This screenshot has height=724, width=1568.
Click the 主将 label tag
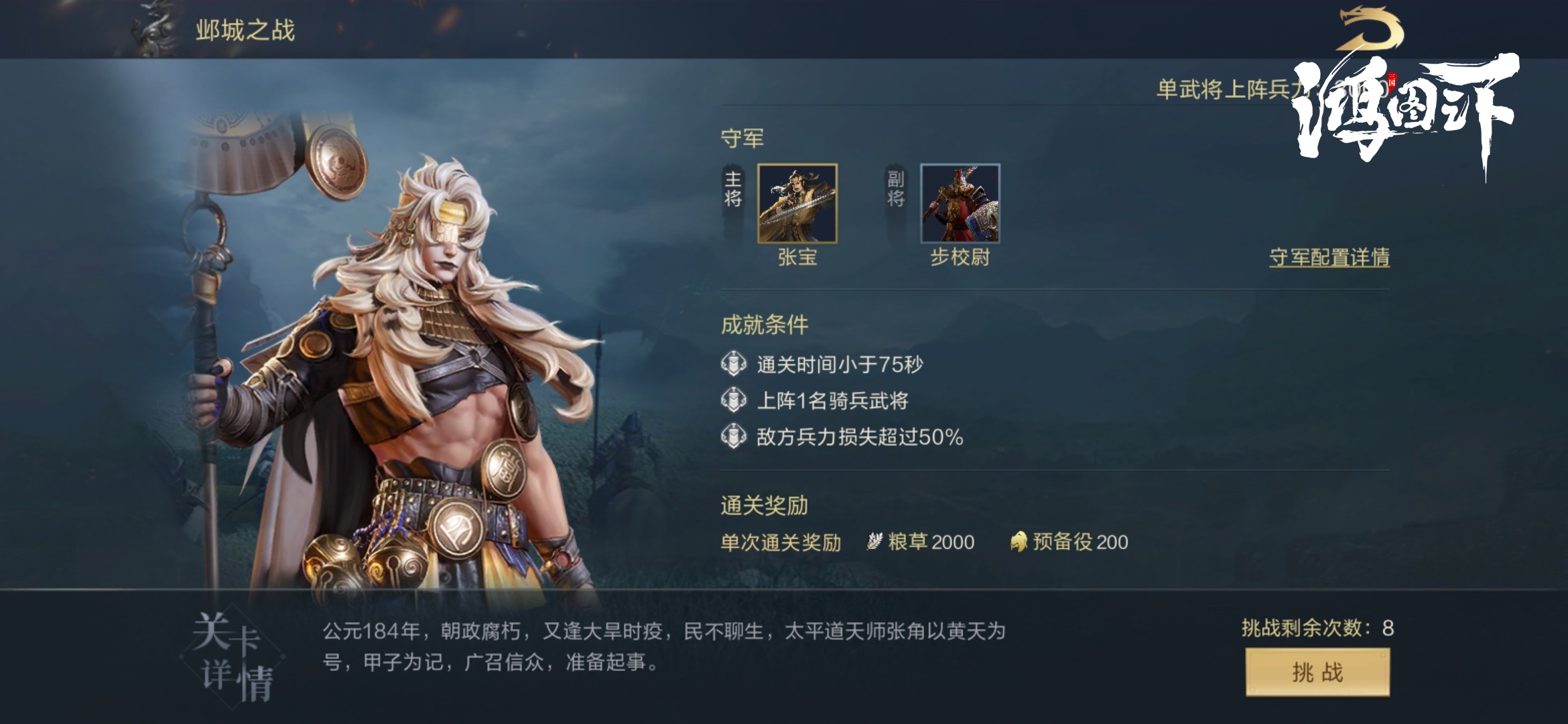pyautogui.click(x=732, y=188)
